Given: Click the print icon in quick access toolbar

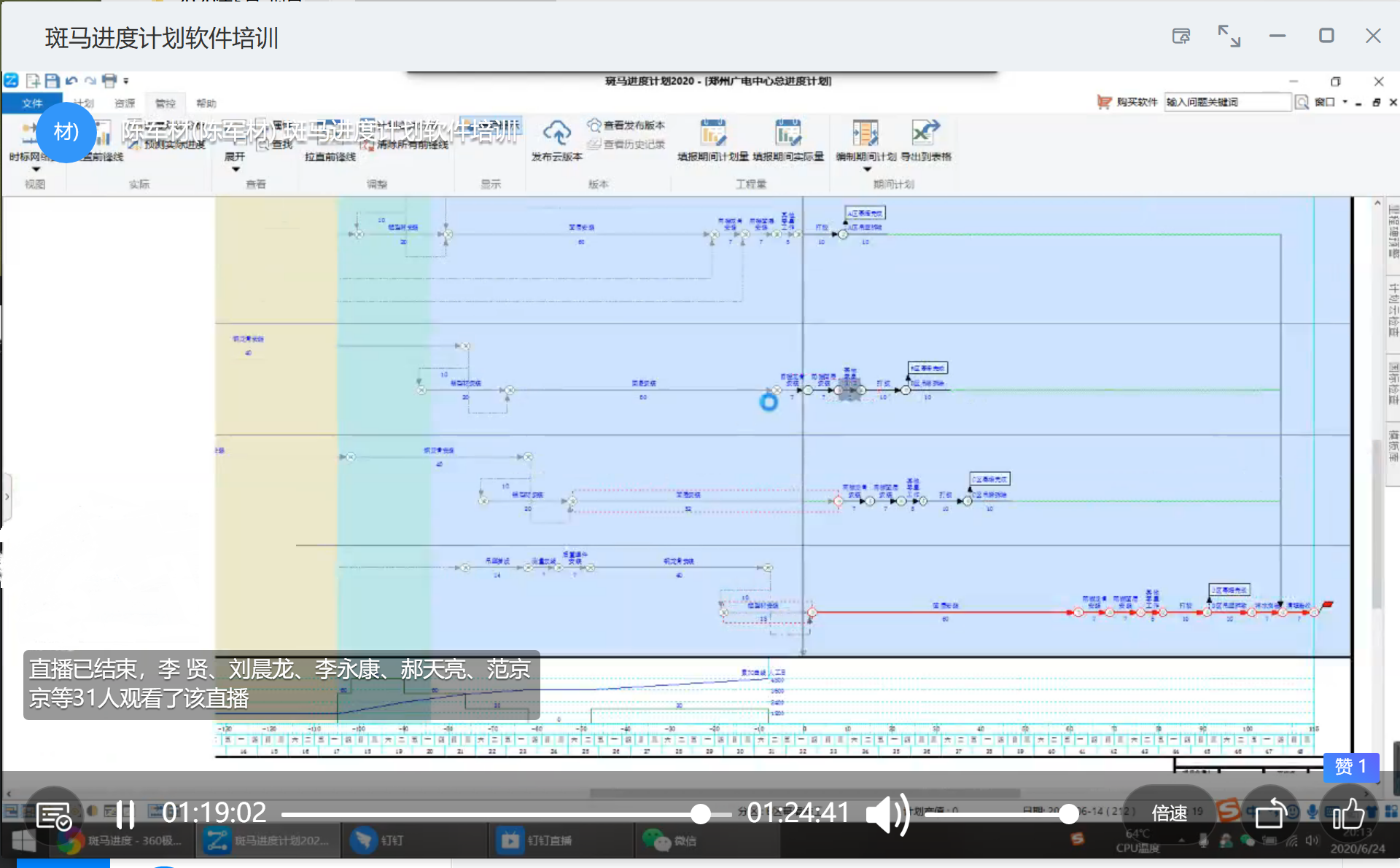Looking at the screenshot, I should [109, 81].
